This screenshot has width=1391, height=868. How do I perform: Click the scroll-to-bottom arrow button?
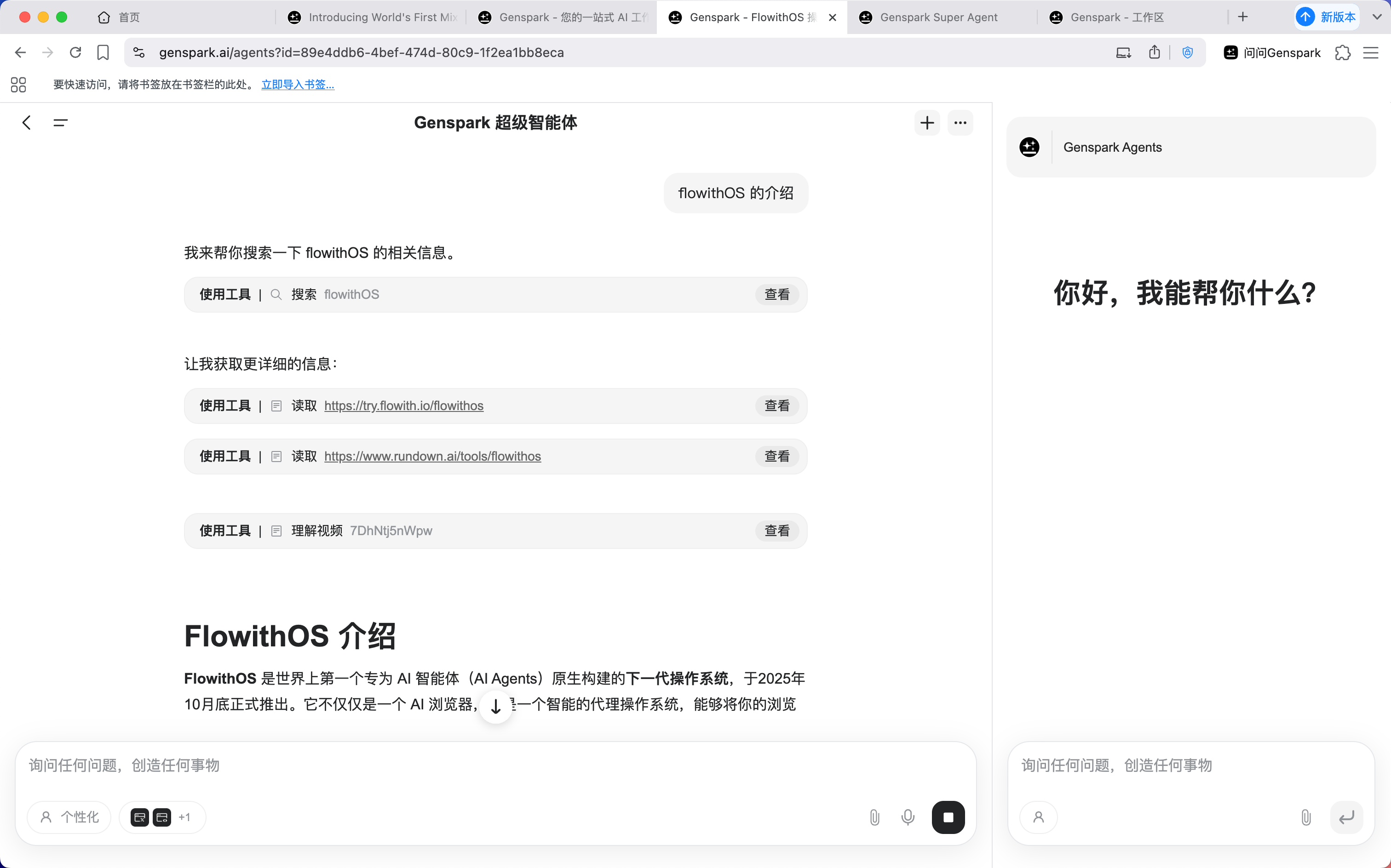496,707
